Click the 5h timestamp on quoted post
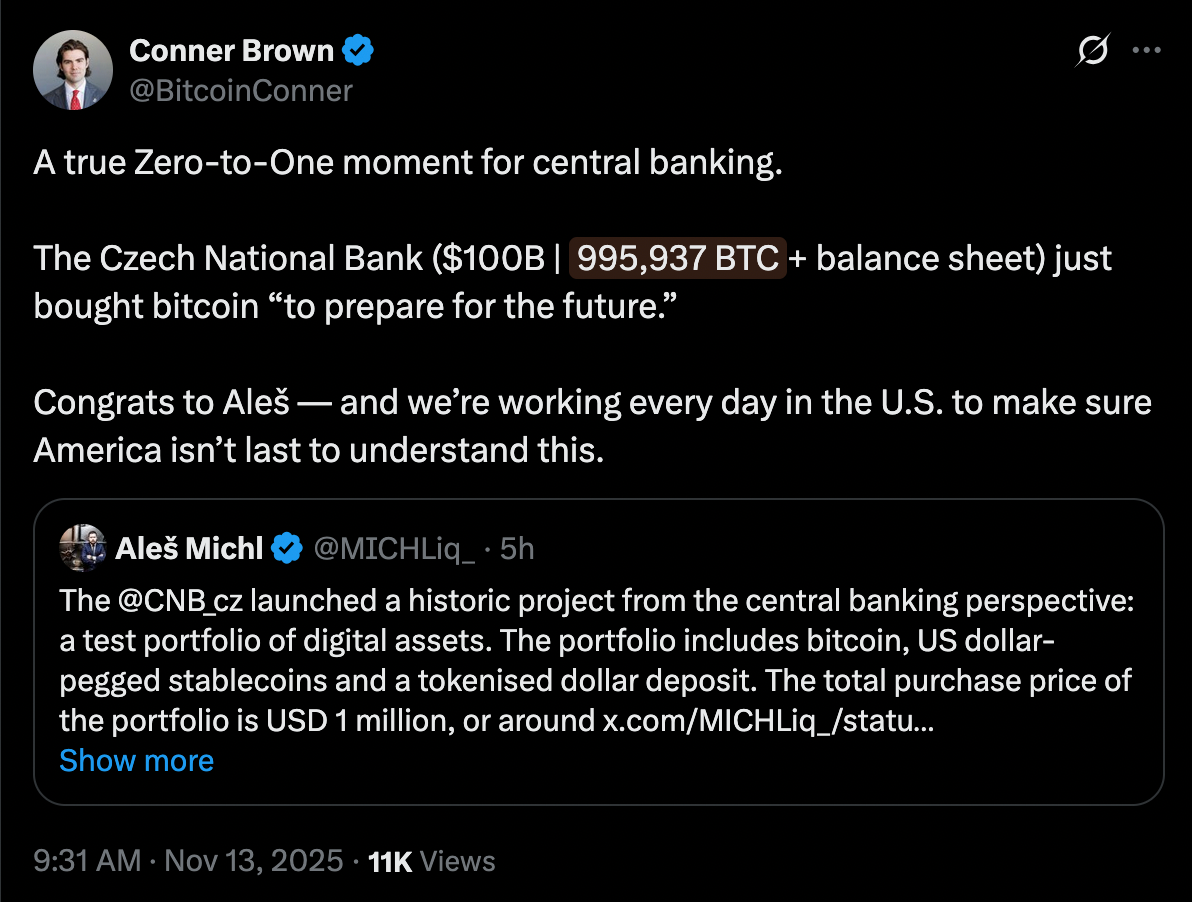The height and width of the screenshot is (902, 1192). [516, 548]
